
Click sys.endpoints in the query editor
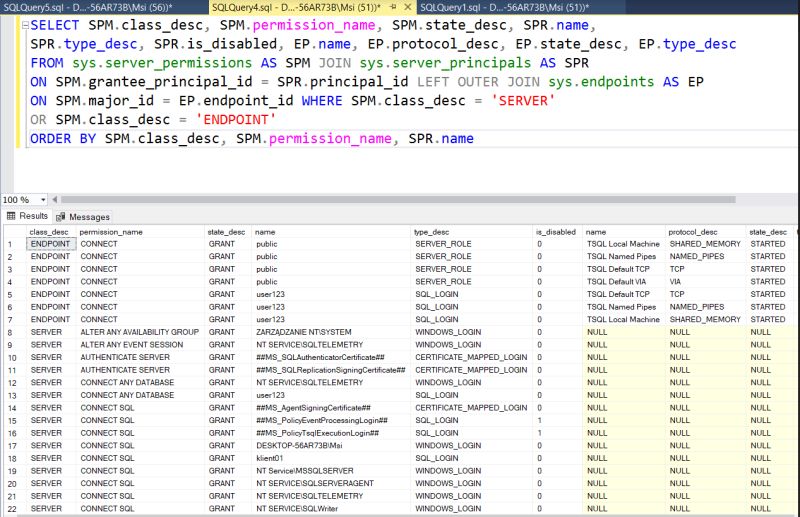(x=601, y=82)
